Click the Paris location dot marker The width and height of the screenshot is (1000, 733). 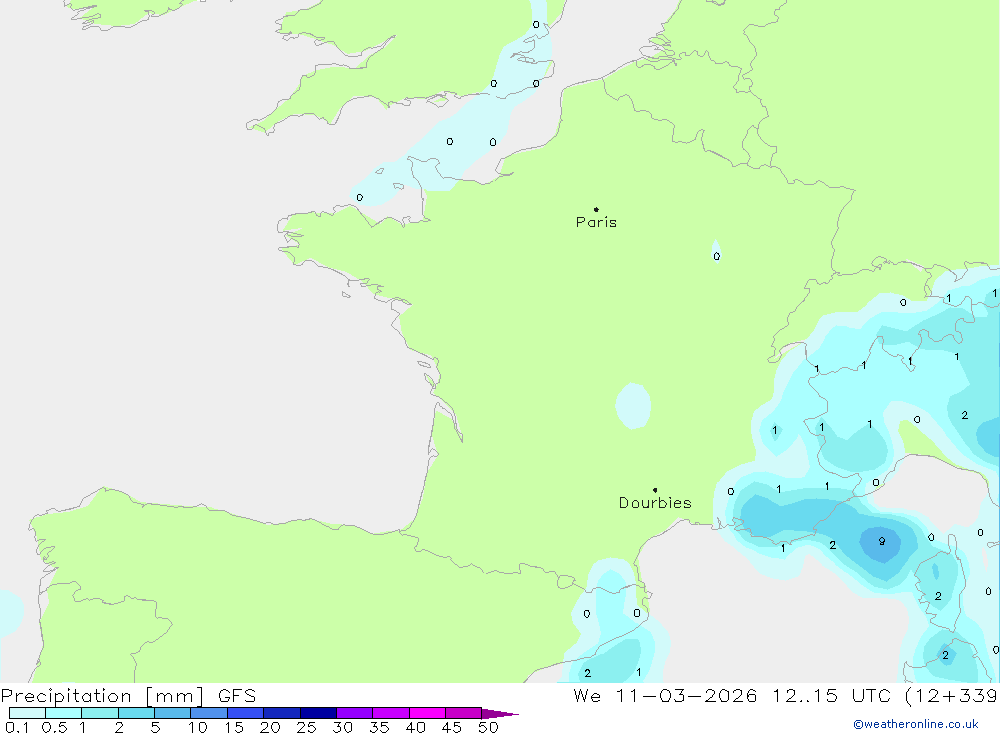pyautogui.click(x=596, y=209)
